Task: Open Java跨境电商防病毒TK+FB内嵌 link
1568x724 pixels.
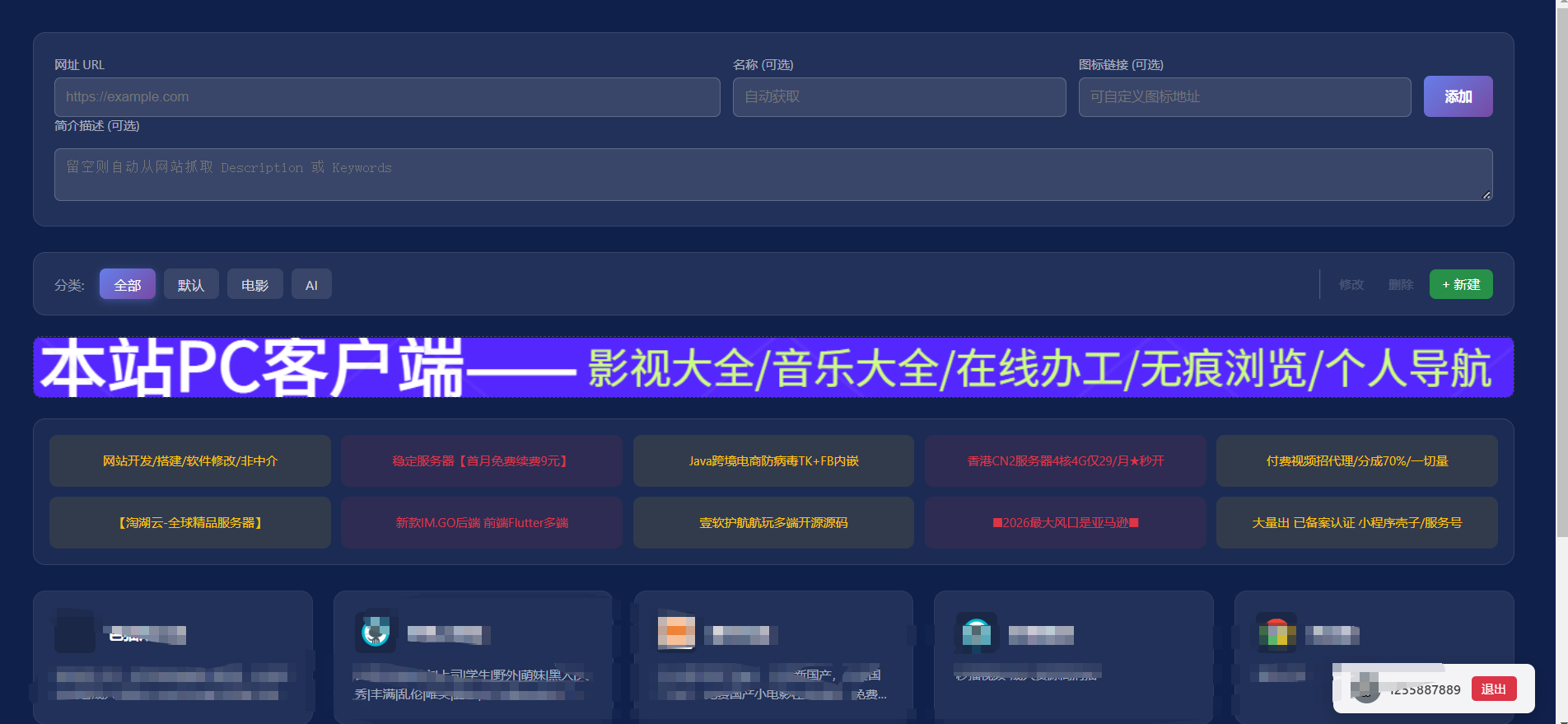Action: click(773, 461)
